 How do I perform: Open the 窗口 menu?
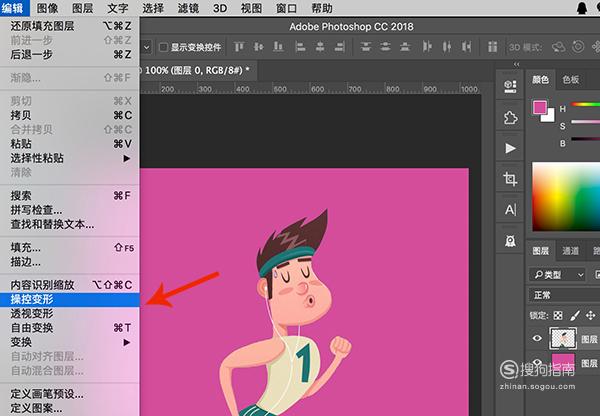coord(286,8)
